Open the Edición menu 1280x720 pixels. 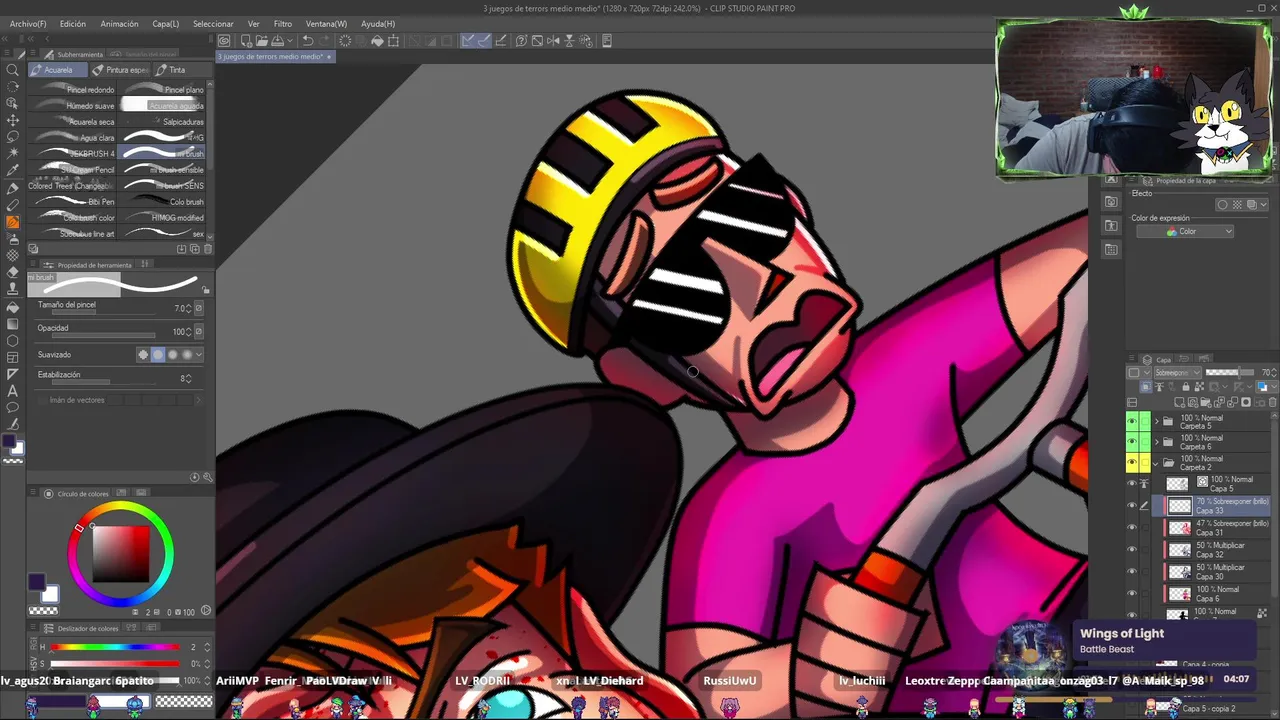coord(72,24)
